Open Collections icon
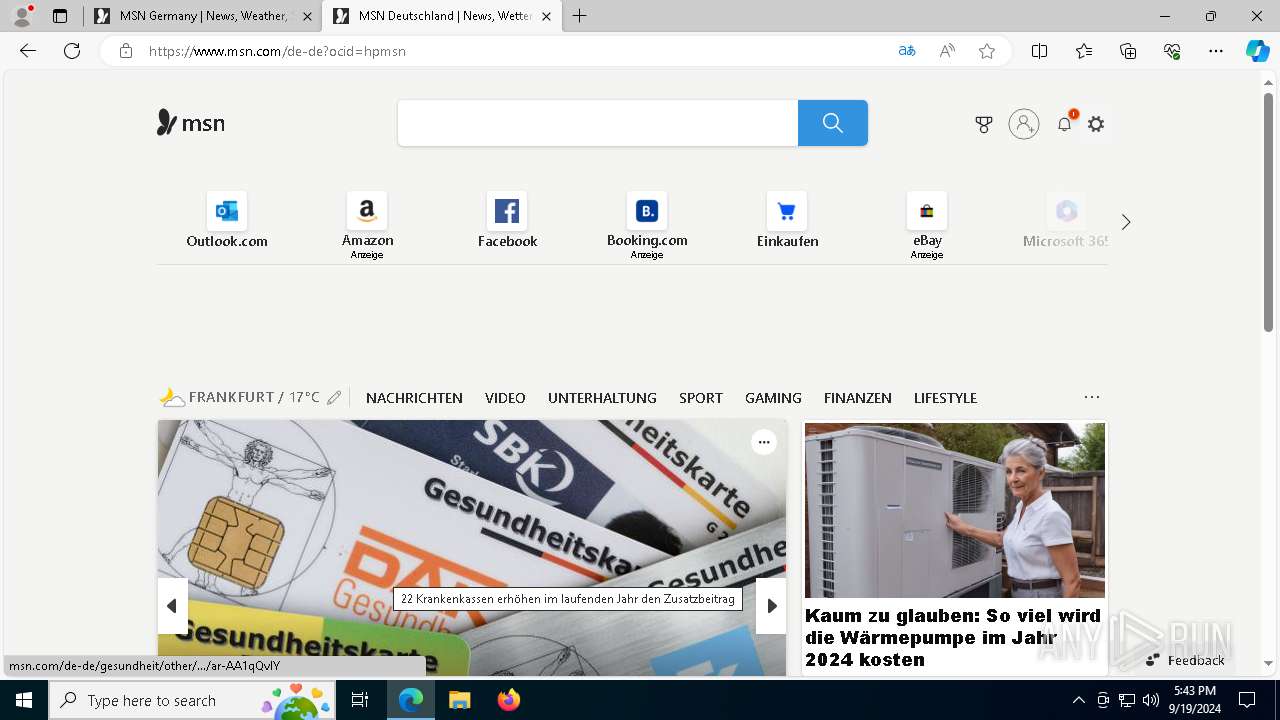Image resolution: width=1280 pixels, height=720 pixels. 1128,51
